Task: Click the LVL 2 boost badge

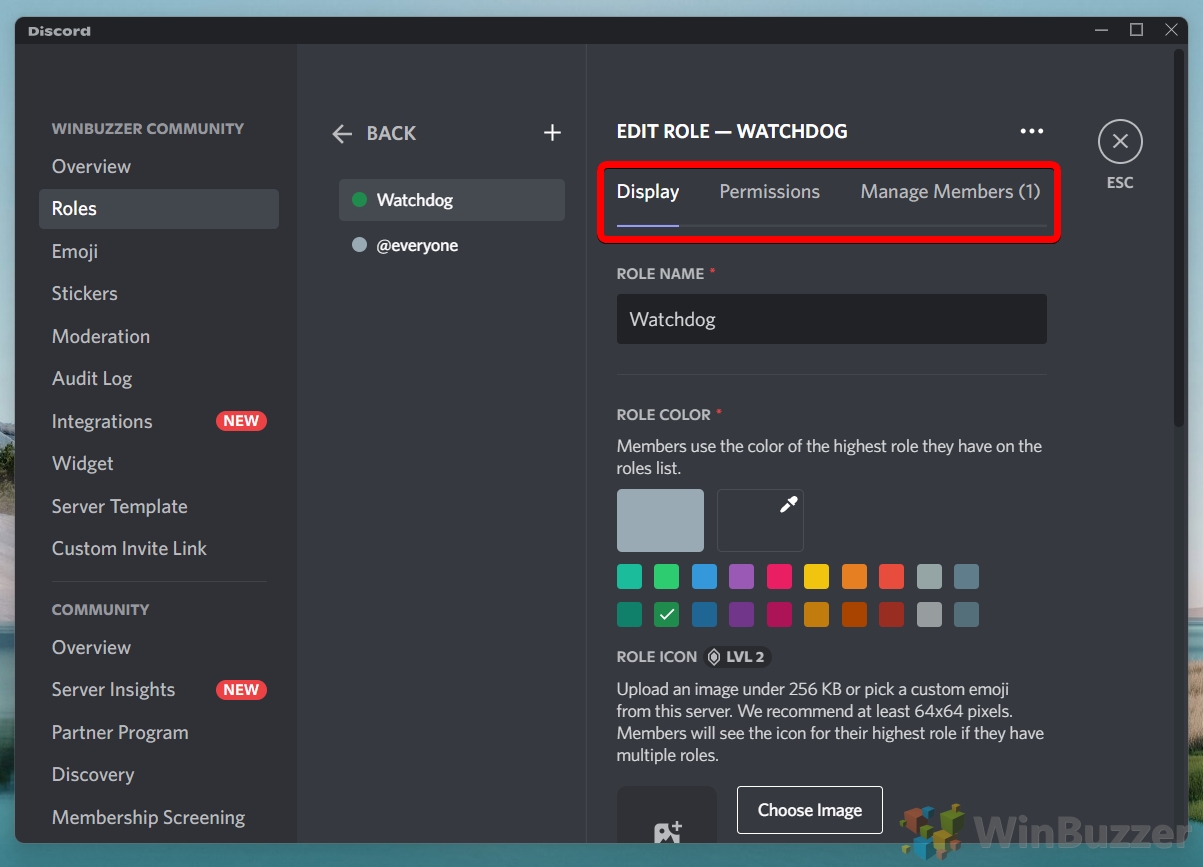Action: click(x=737, y=657)
